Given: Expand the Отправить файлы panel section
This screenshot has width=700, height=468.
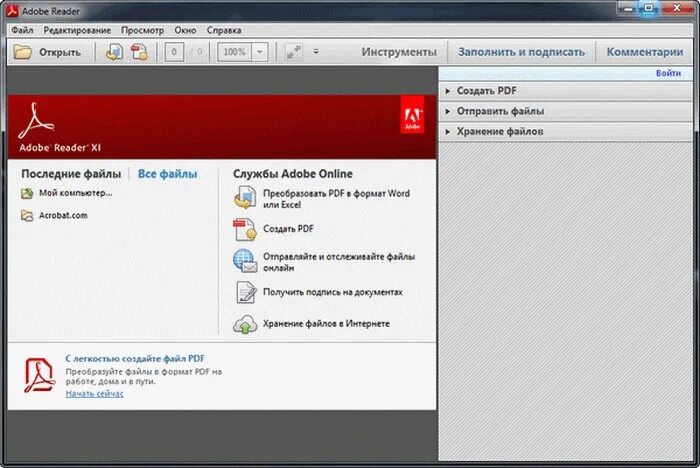Looking at the screenshot, I should coord(566,111).
